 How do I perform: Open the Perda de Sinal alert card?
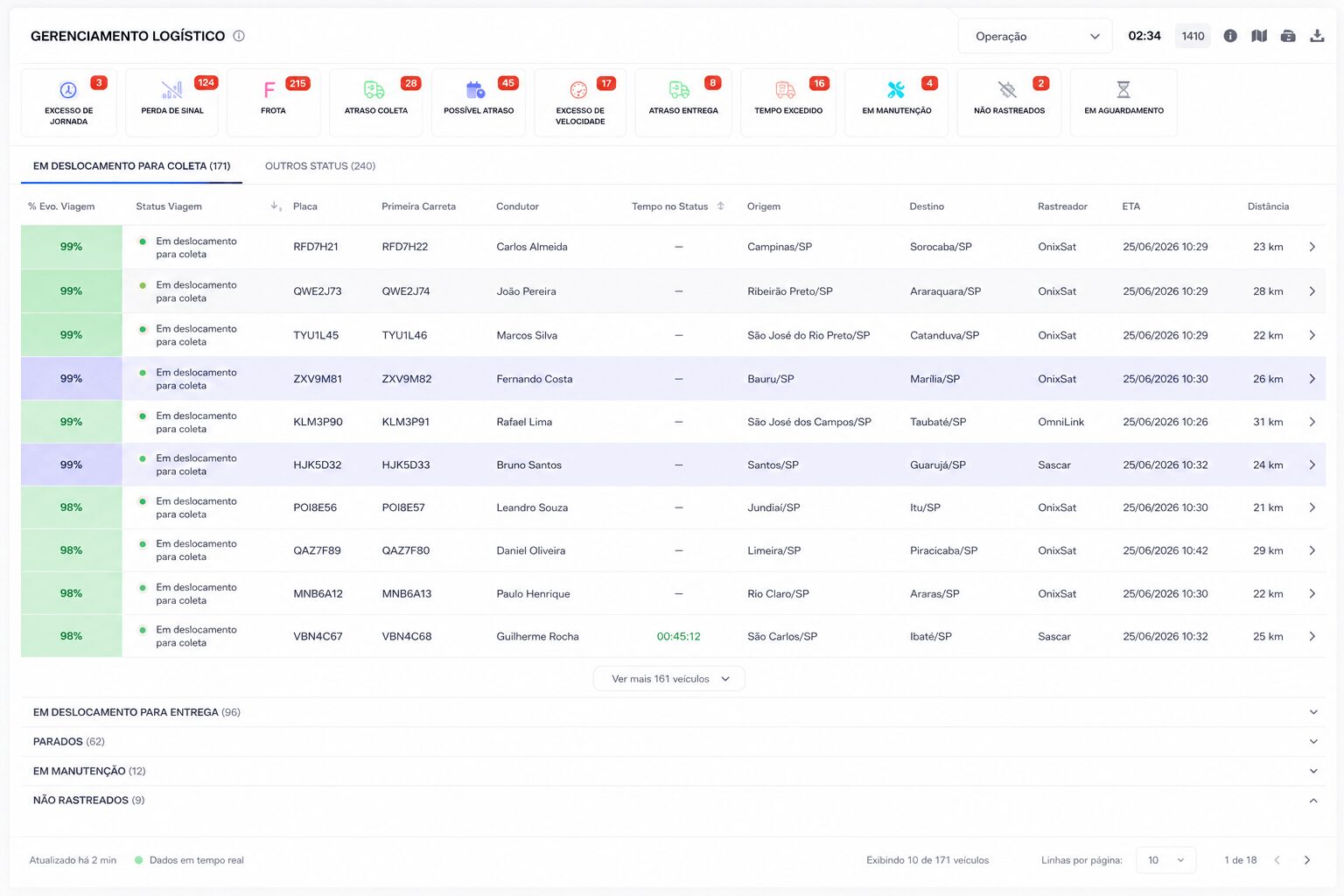click(172, 102)
